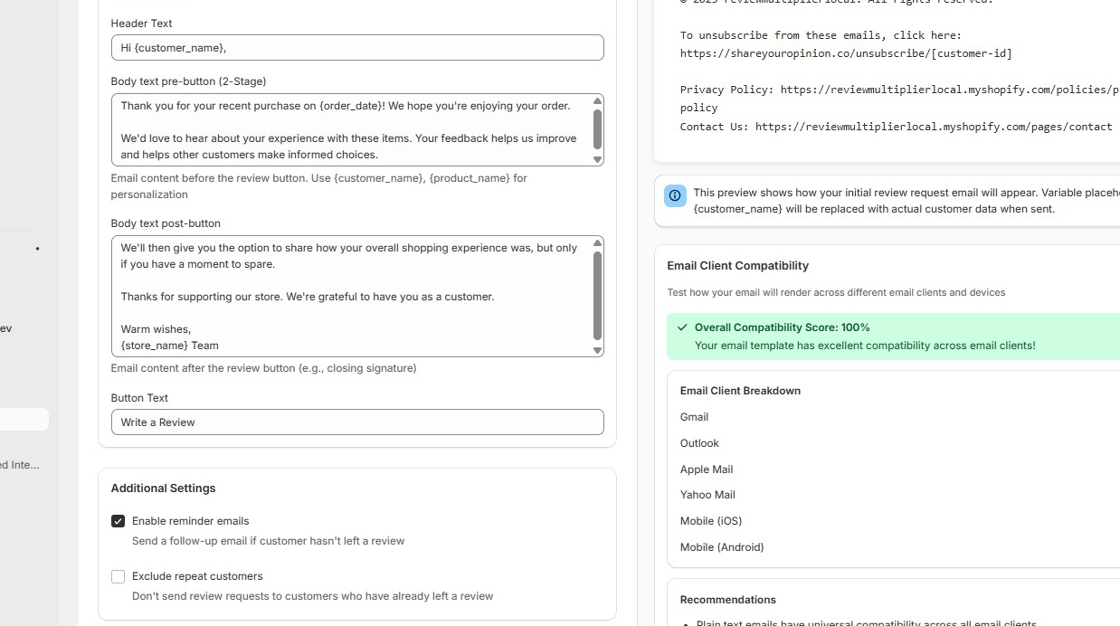Click the green checkmark on the compatibility score
This screenshot has height=626, width=1120.
pyautogui.click(x=681, y=327)
